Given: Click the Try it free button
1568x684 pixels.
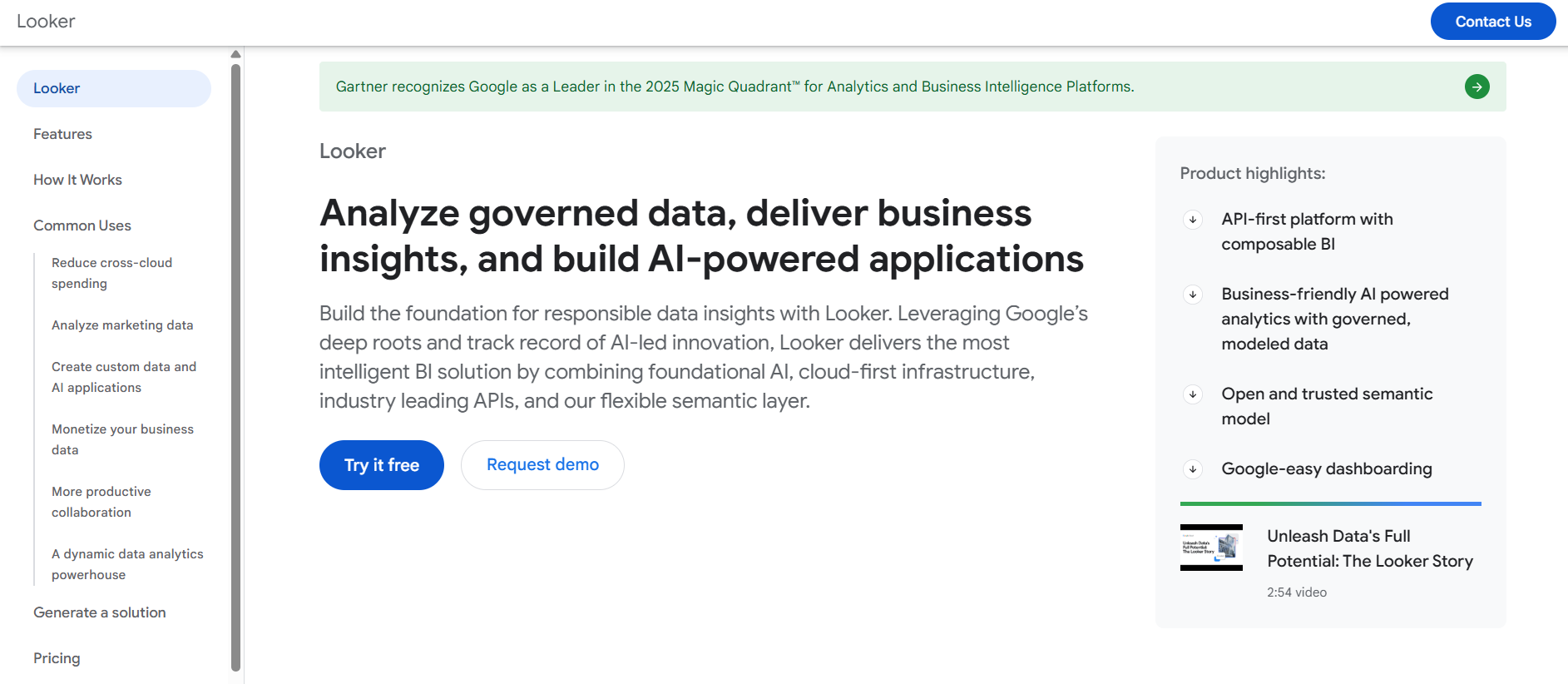Looking at the screenshot, I should [x=382, y=465].
